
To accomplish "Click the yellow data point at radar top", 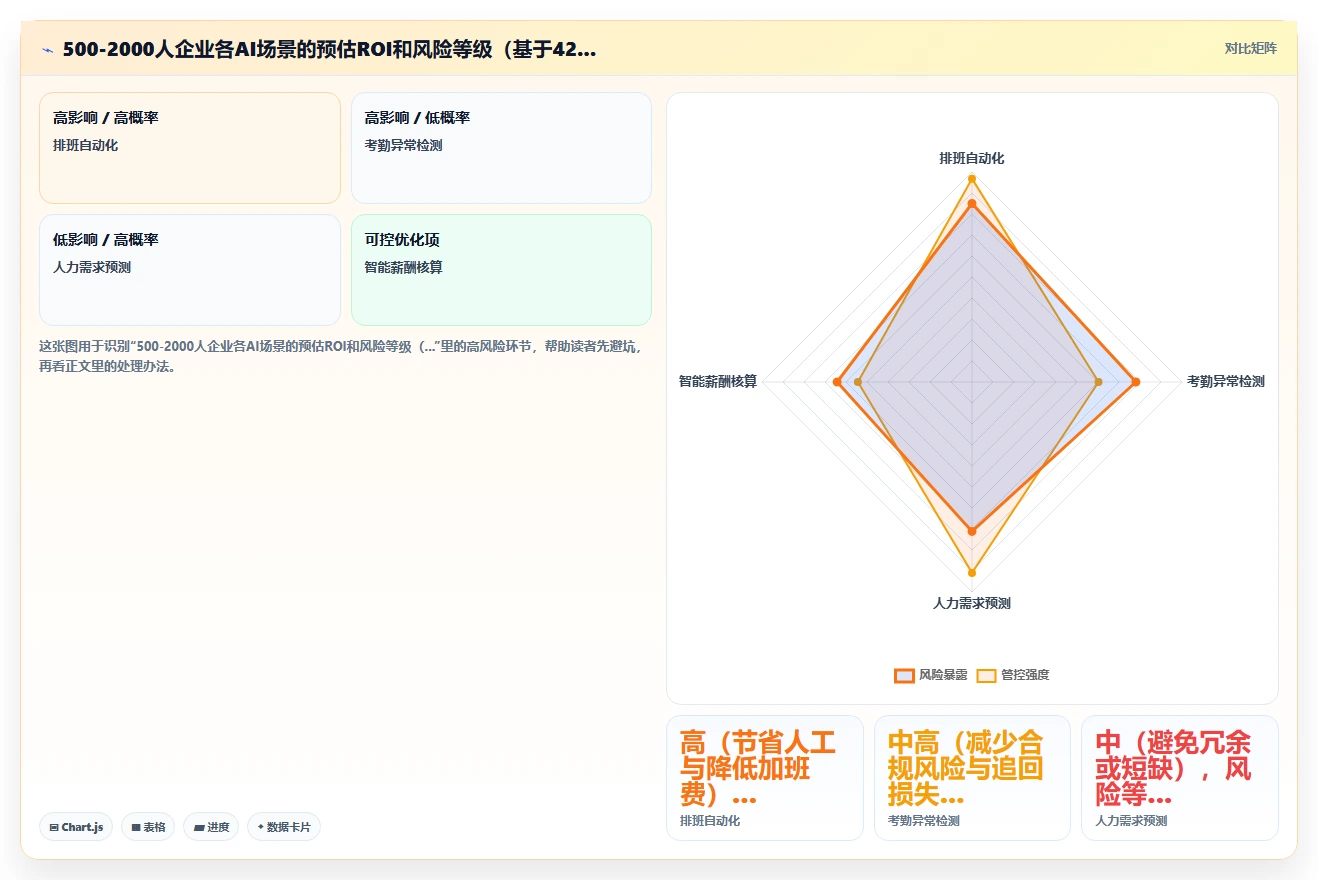I will pyautogui.click(x=971, y=178).
